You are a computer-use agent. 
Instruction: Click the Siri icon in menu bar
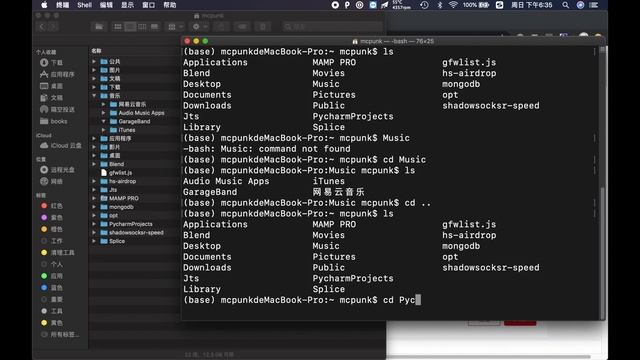(580, 5)
